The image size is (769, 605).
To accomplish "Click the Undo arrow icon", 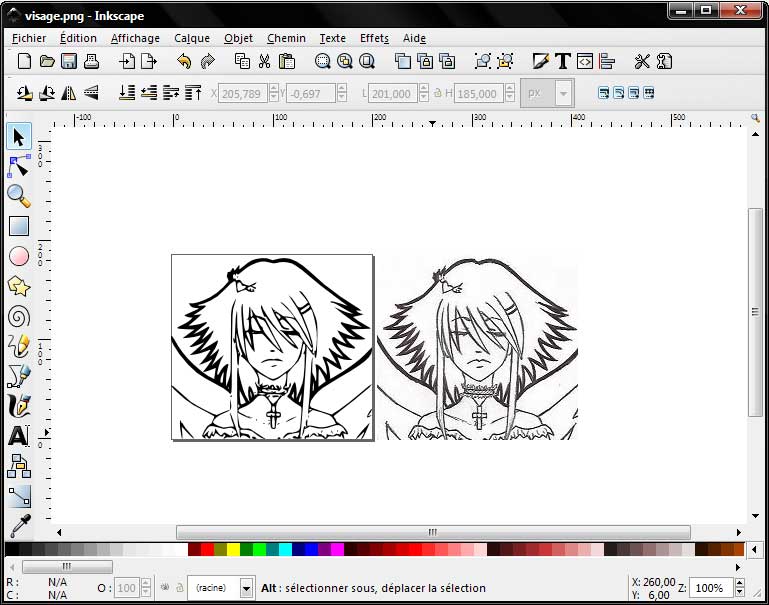I will pyautogui.click(x=184, y=62).
